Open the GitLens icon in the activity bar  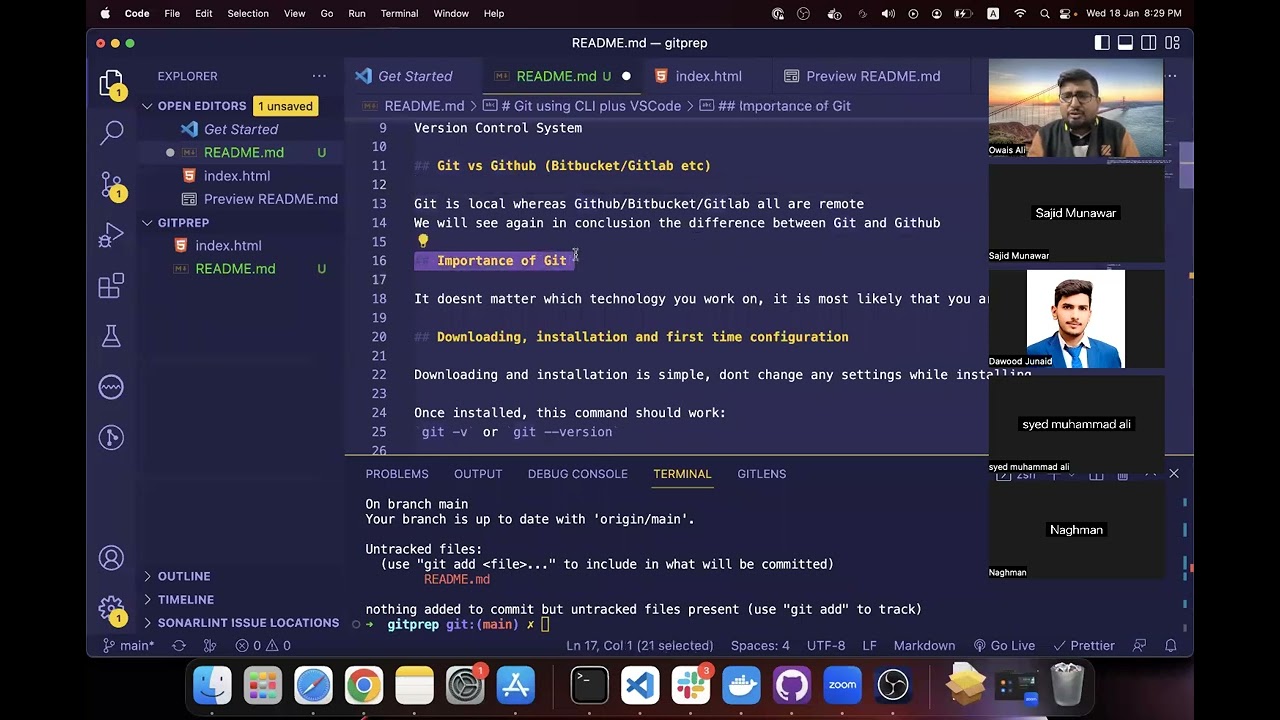(111, 437)
